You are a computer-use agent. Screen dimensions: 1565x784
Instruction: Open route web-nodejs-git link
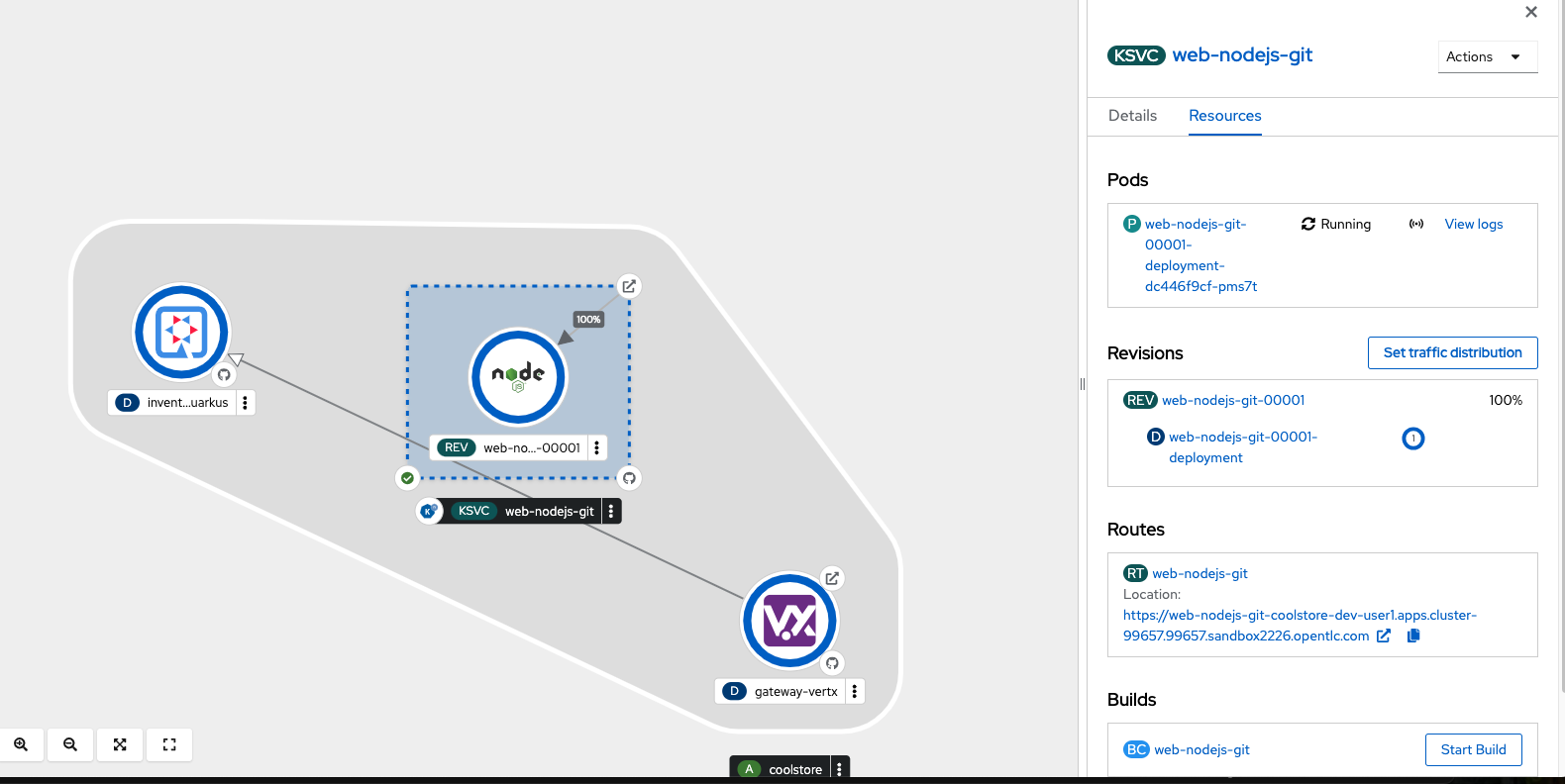pyautogui.click(x=1200, y=573)
